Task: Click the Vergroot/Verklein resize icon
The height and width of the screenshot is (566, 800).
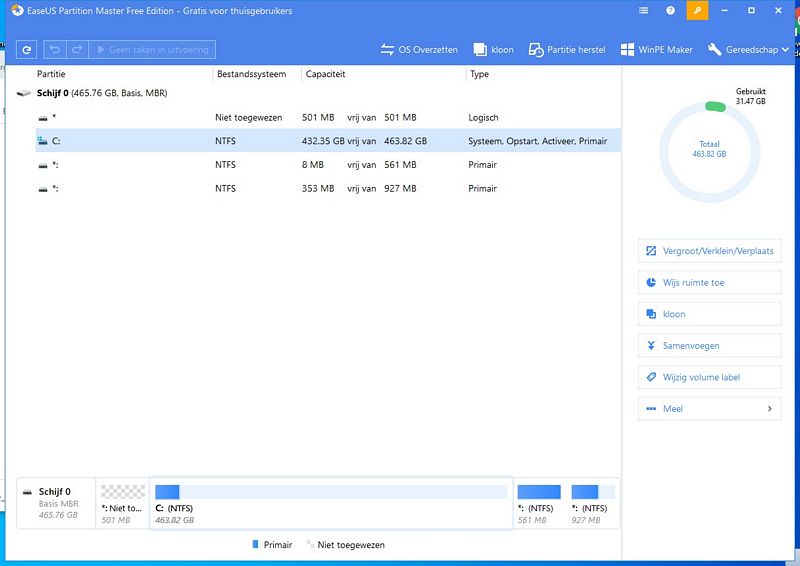Action: pos(651,251)
